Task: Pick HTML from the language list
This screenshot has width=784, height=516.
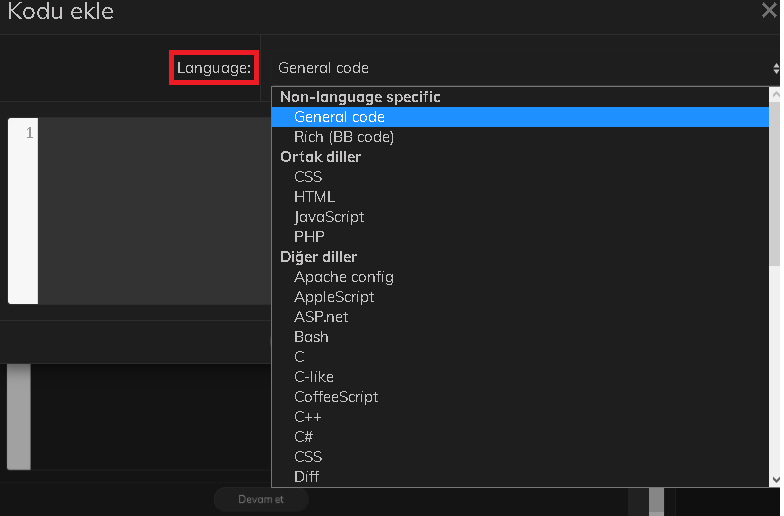Action: (314, 197)
